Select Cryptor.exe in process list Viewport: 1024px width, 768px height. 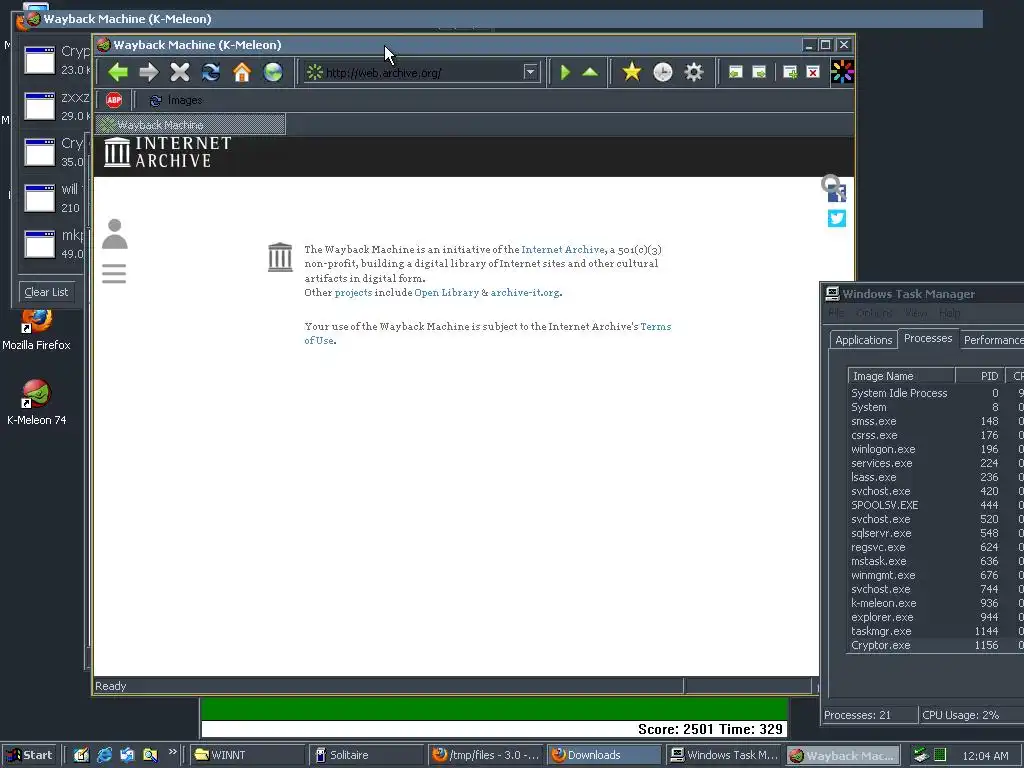935,645
